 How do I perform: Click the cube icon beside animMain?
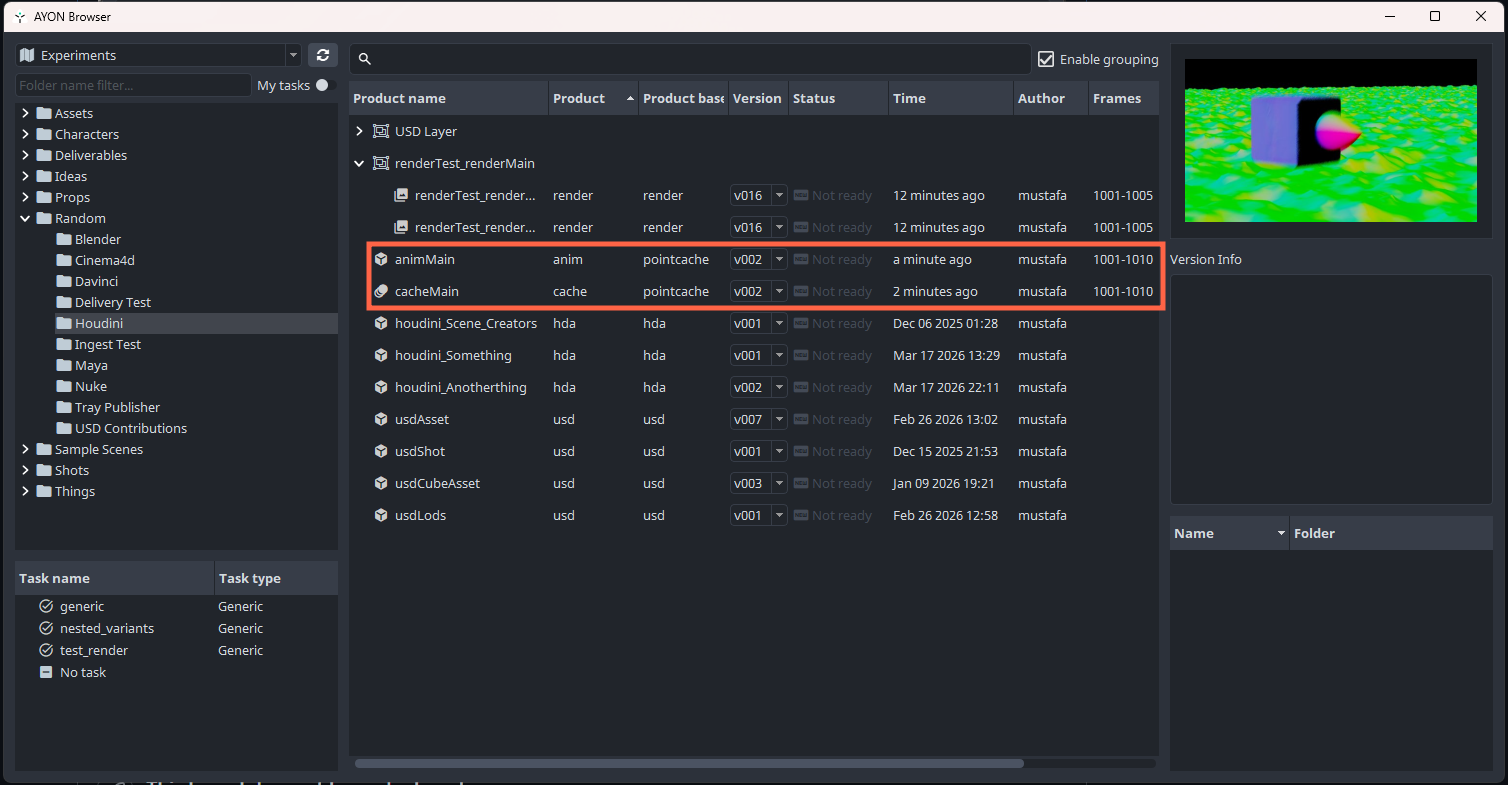[x=381, y=259]
